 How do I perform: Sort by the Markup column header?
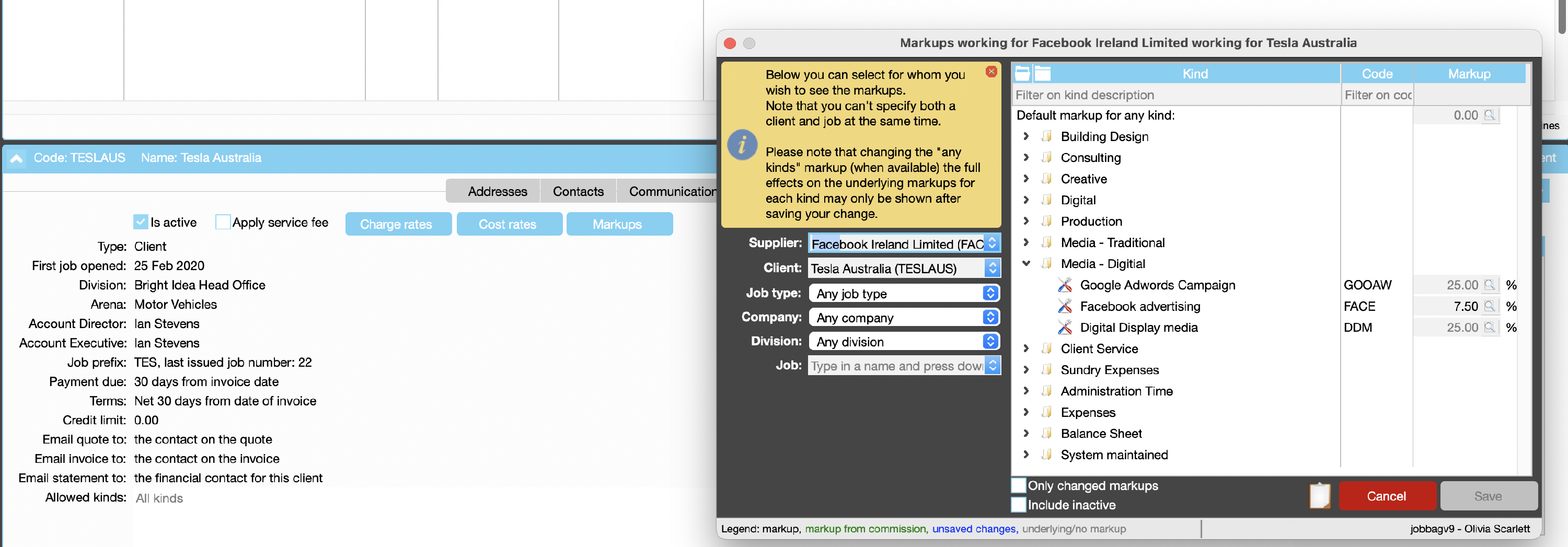(x=1469, y=74)
